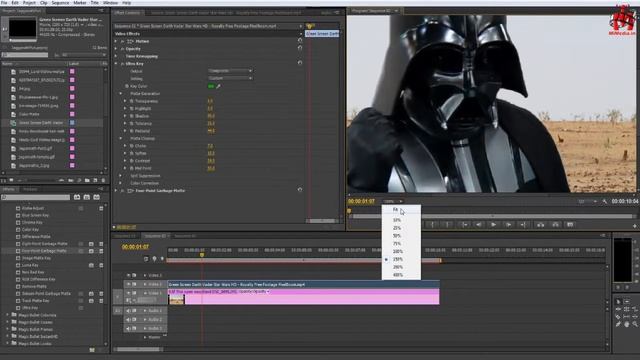Select the Razor tool
The image size is (640, 360).
tap(618, 316)
